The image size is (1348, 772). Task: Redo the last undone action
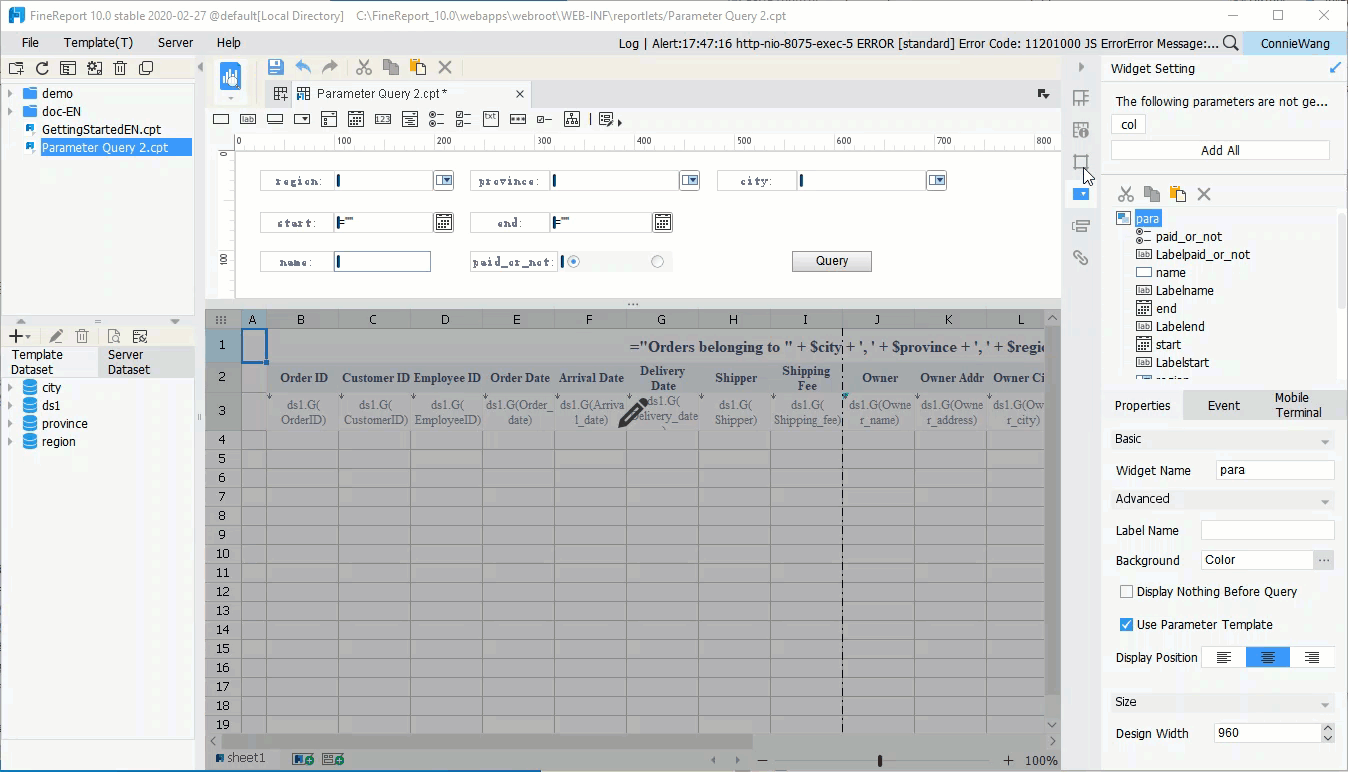coord(329,67)
